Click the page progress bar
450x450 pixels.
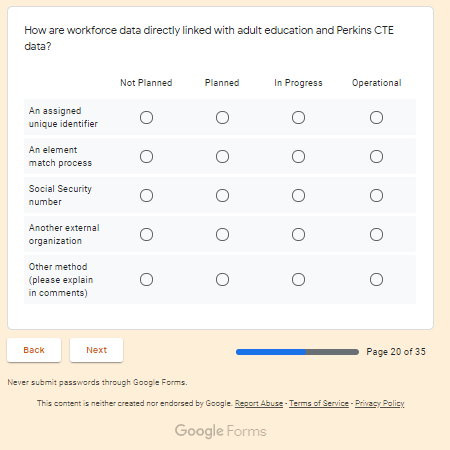click(x=297, y=352)
